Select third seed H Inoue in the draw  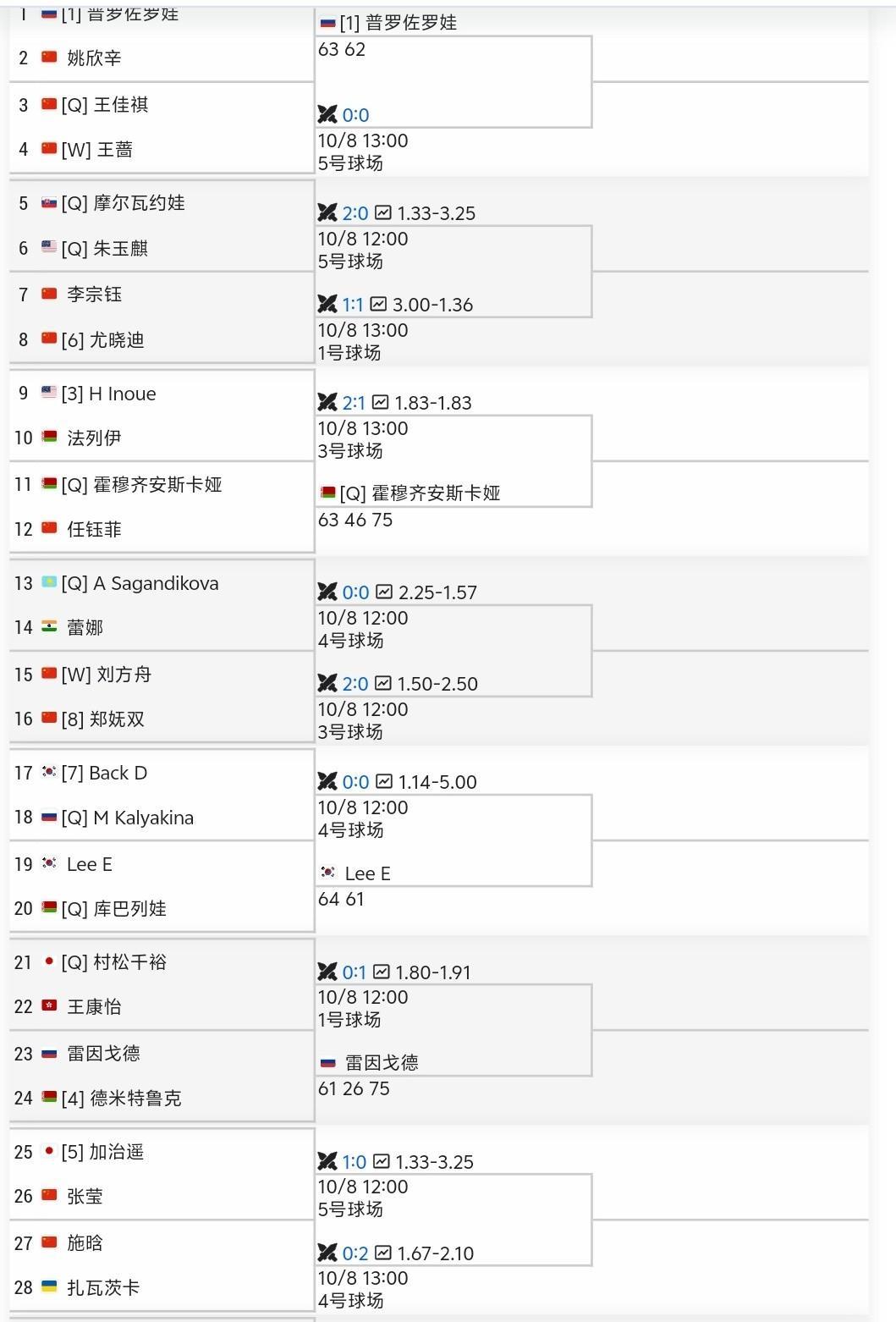(x=122, y=394)
